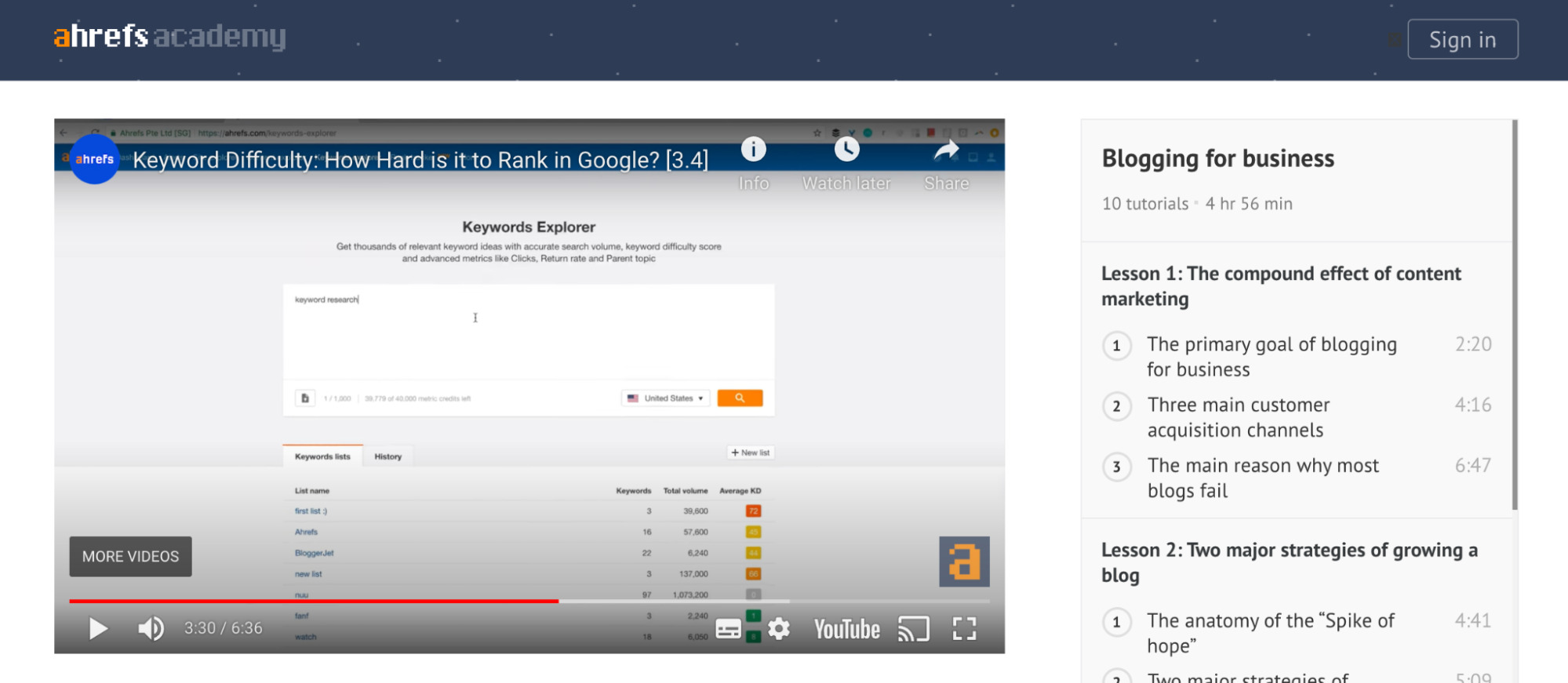
Task: Open 'Three main customer acquisition channels' tutorial
Action: (x=1238, y=417)
